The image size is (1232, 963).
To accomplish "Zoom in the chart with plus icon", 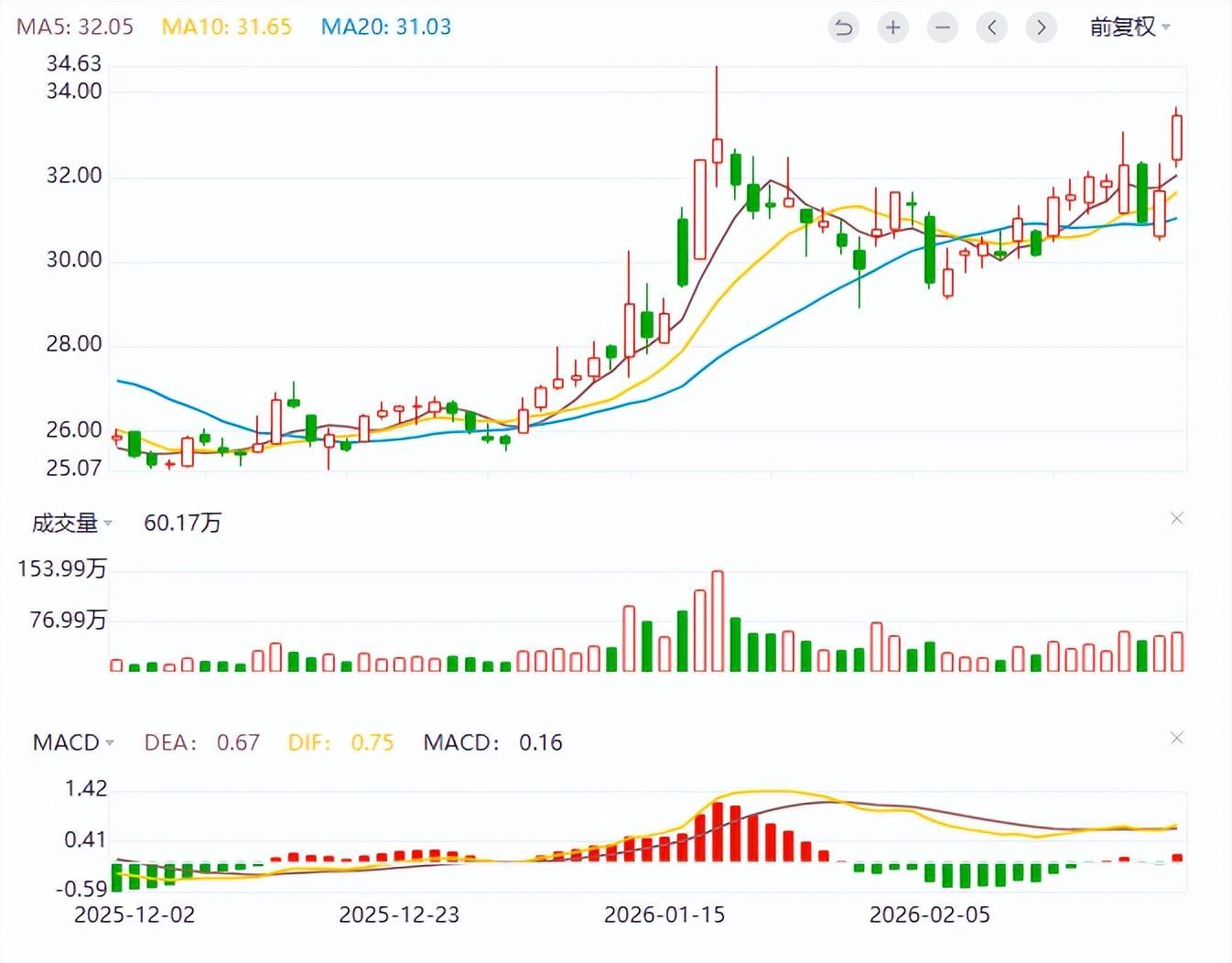I will tap(892, 27).
